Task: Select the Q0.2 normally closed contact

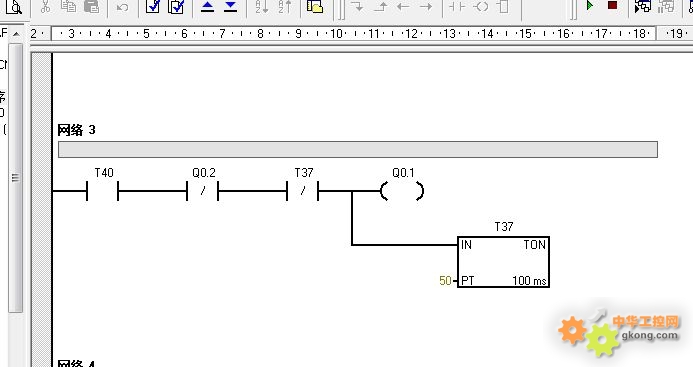Action: [203, 191]
